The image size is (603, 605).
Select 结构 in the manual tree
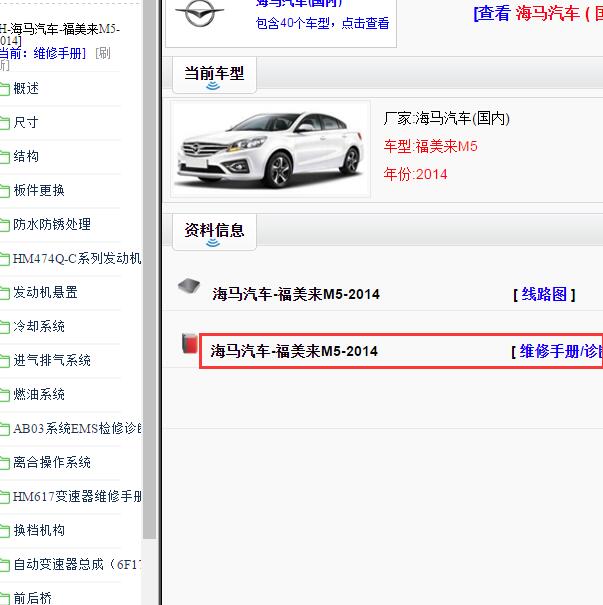click(x=26, y=157)
